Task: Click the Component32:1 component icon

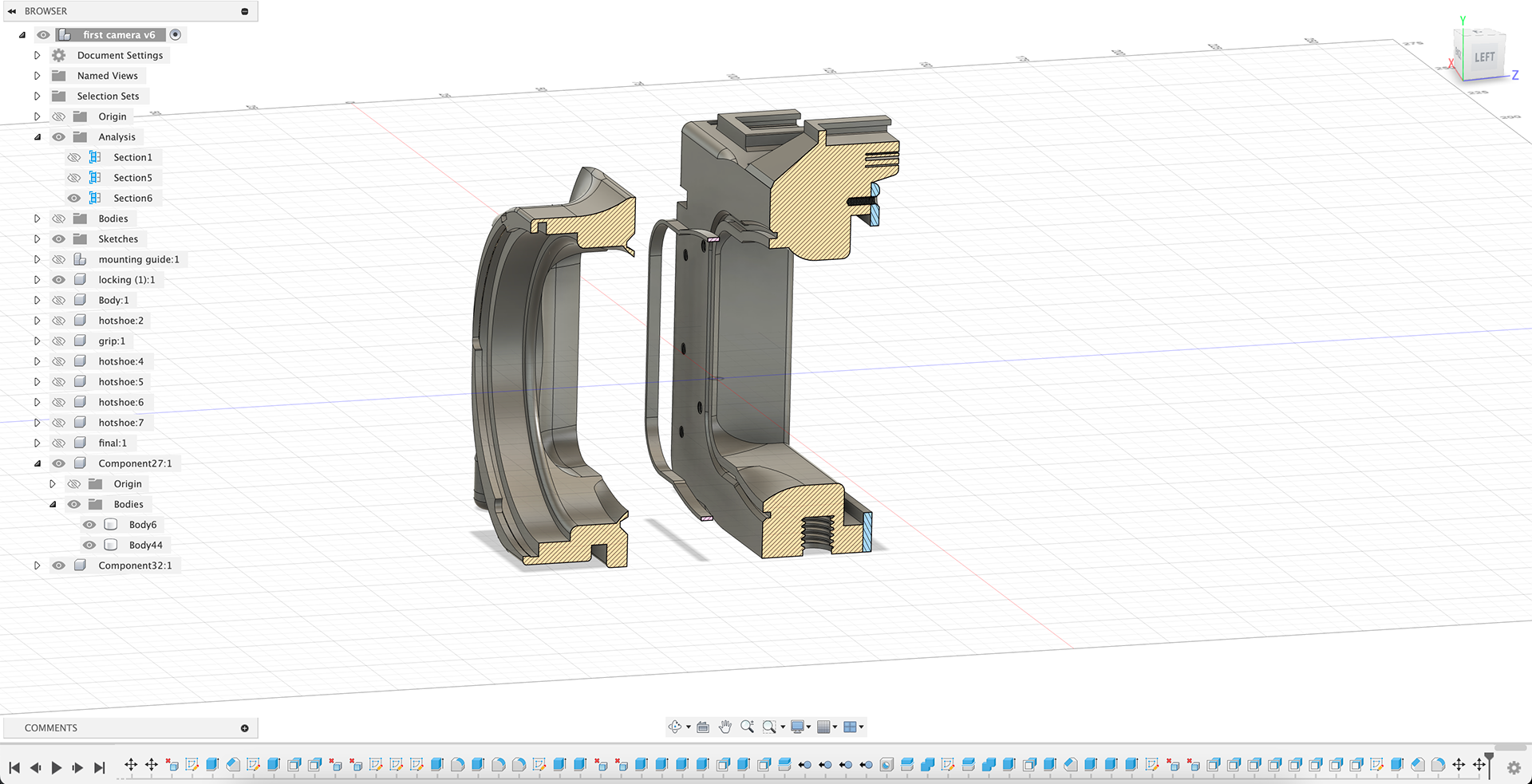Action: coord(80,565)
